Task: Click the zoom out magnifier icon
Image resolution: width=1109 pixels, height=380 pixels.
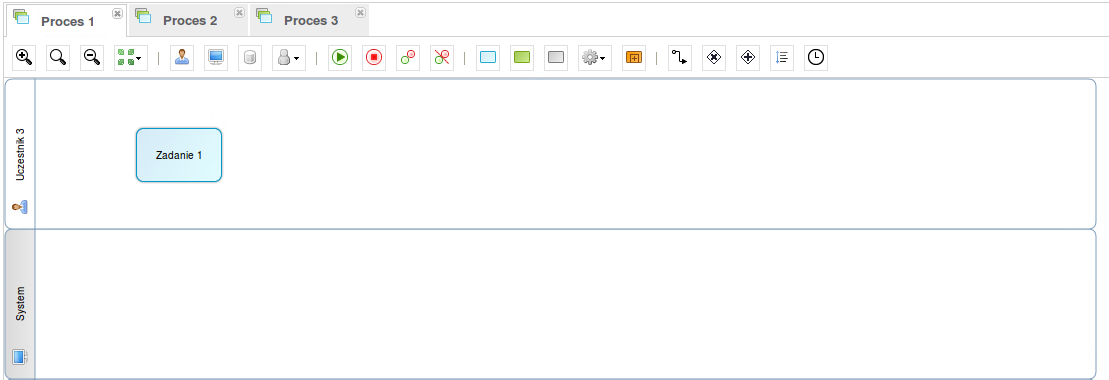Action: pyautogui.click(x=92, y=58)
